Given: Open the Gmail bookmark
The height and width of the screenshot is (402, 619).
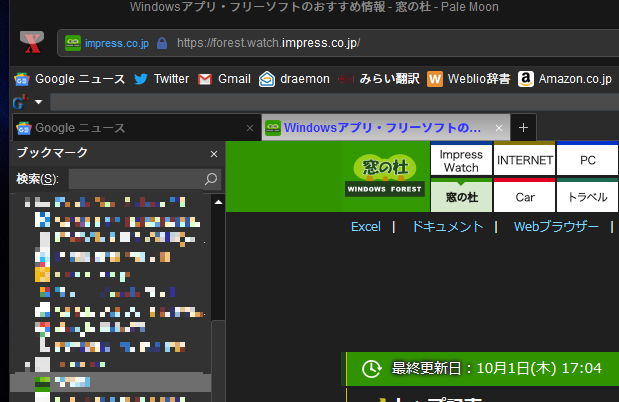Looking at the screenshot, I should [224, 79].
